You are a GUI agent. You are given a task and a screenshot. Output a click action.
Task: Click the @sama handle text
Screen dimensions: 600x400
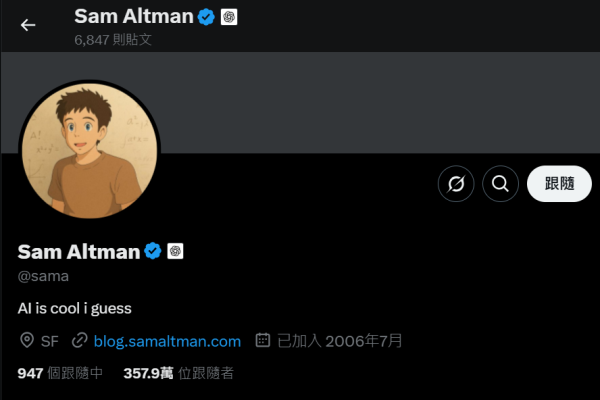point(43,275)
